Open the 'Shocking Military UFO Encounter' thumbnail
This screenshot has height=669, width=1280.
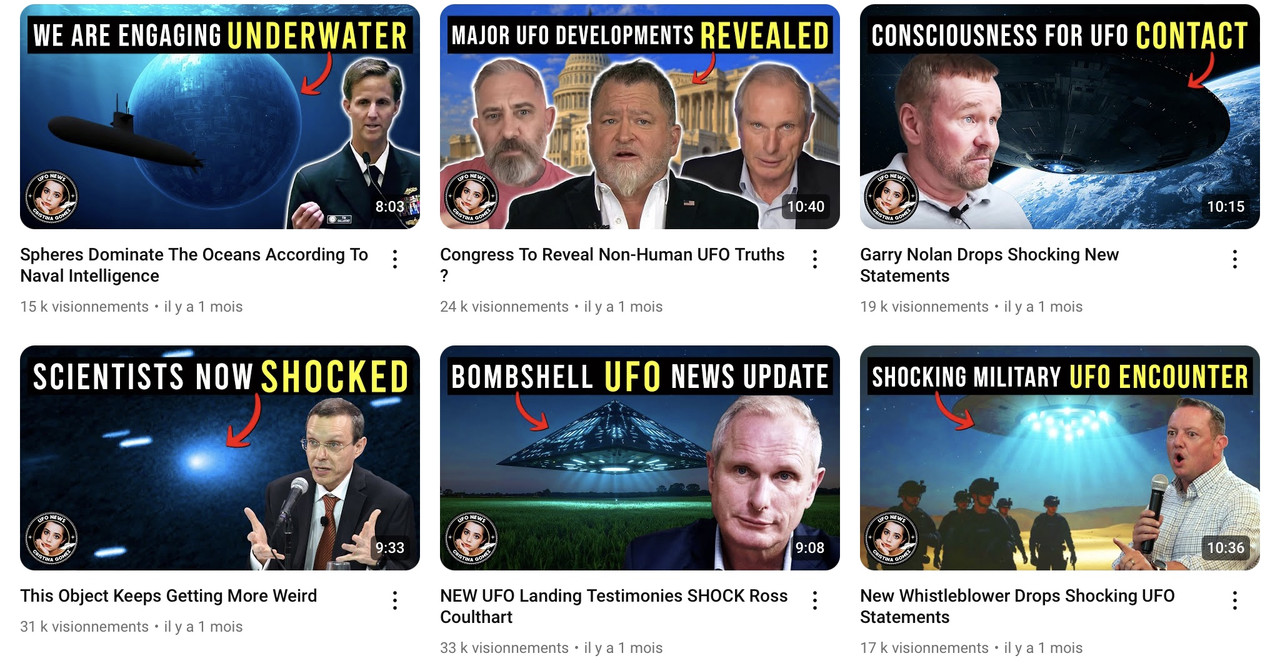point(1060,458)
